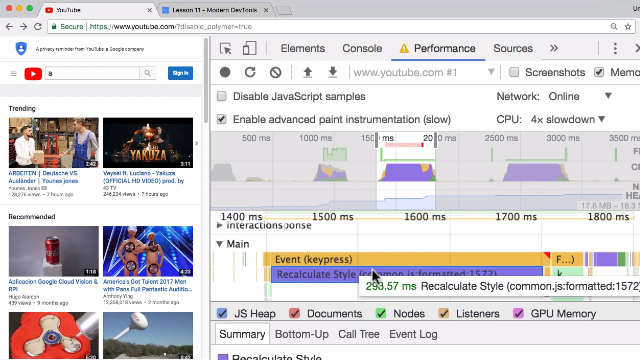Click the green Secure lock icon
Screen dimensions: 640x360
pos(54,27)
